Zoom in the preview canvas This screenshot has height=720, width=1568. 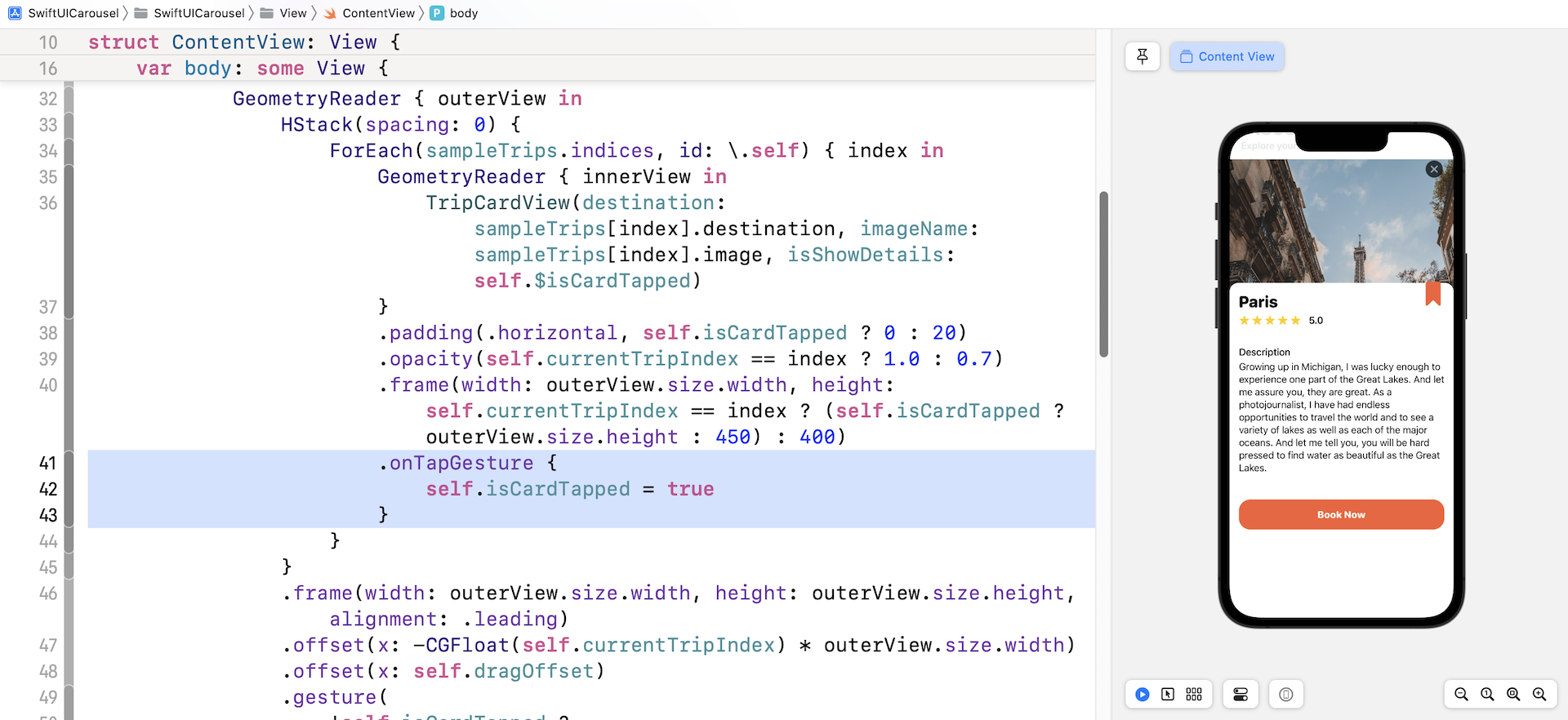1539,694
